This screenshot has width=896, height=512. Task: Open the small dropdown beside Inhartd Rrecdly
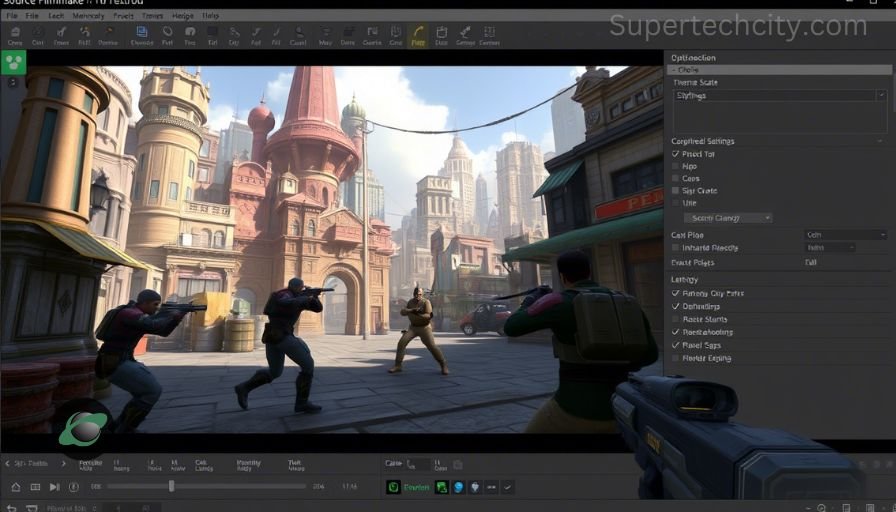tap(830, 248)
